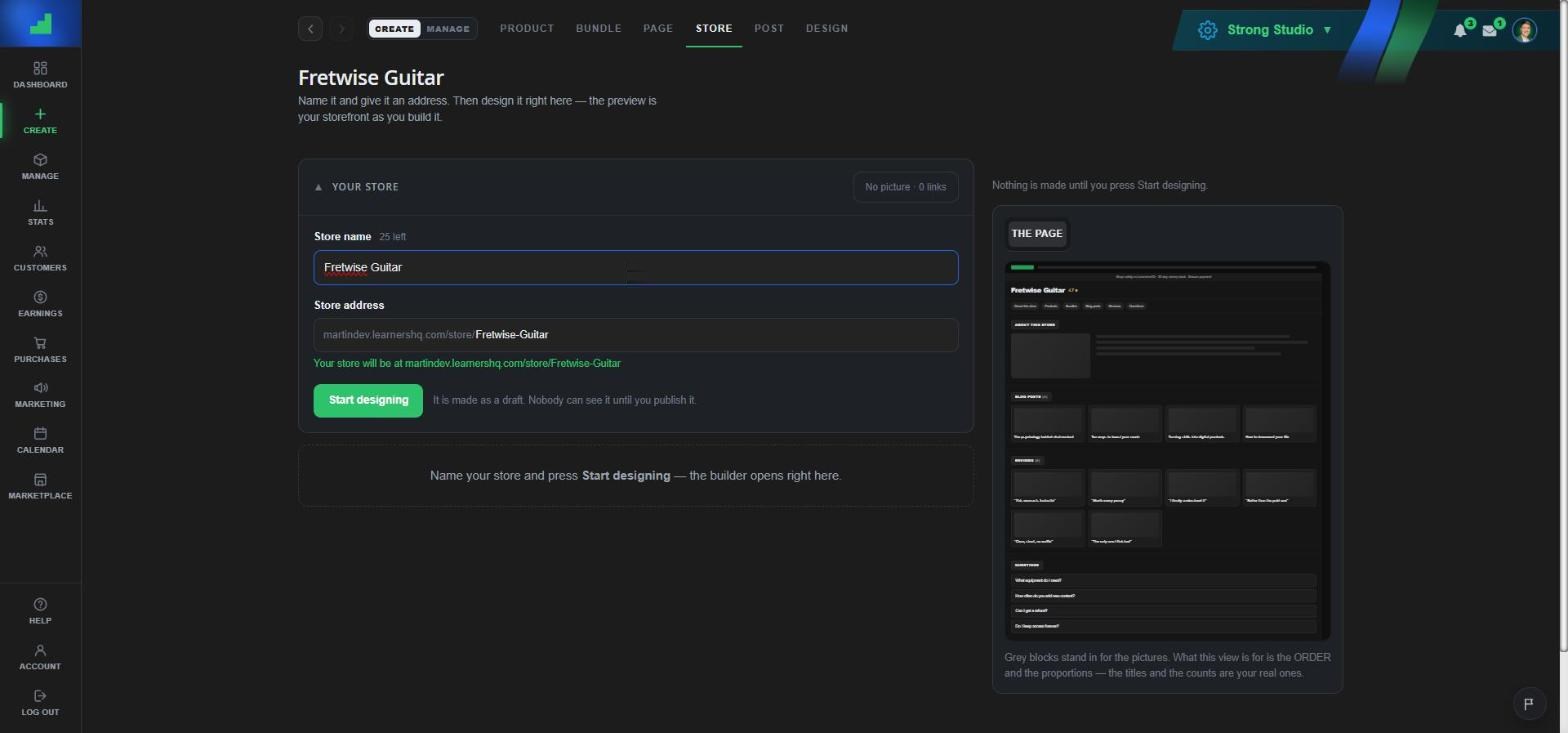Viewport: 1568px width, 733px height.
Task: Open the Stats bar chart section
Action: tap(40, 213)
